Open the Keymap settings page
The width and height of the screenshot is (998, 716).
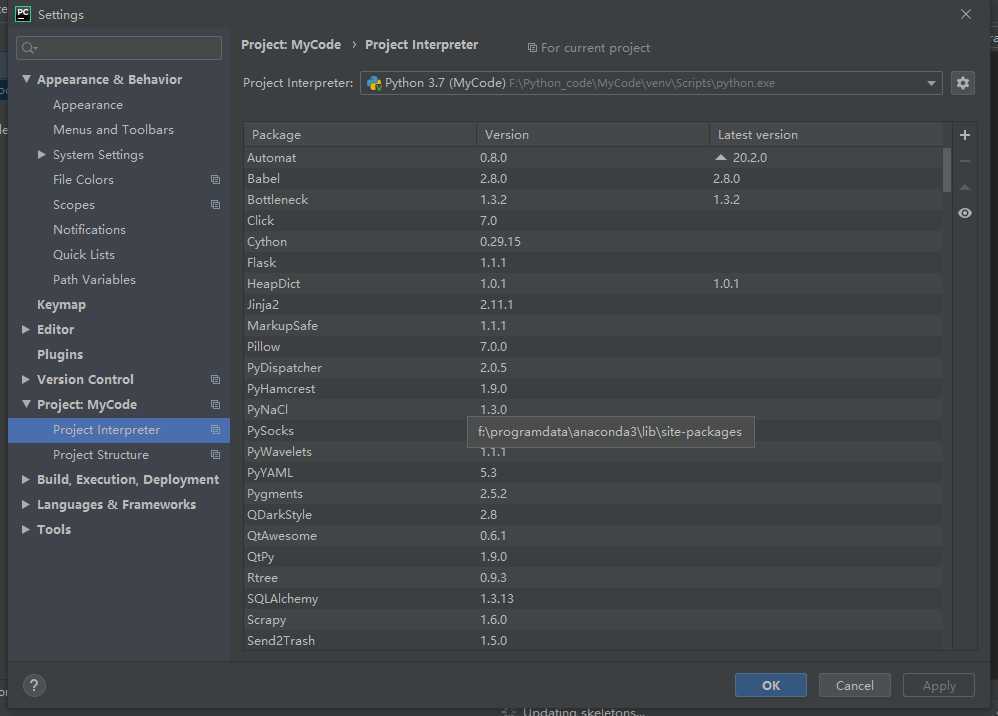[x=61, y=304]
